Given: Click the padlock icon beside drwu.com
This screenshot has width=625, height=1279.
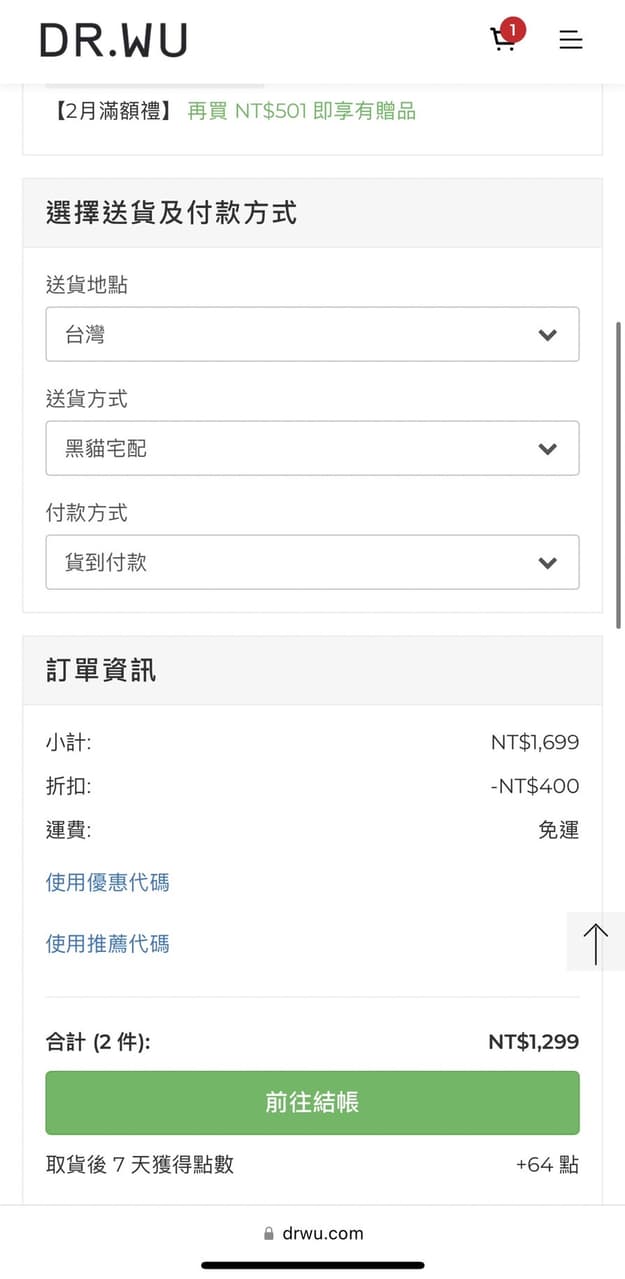Looking at the screenshot, I should tap(266, 1233).
